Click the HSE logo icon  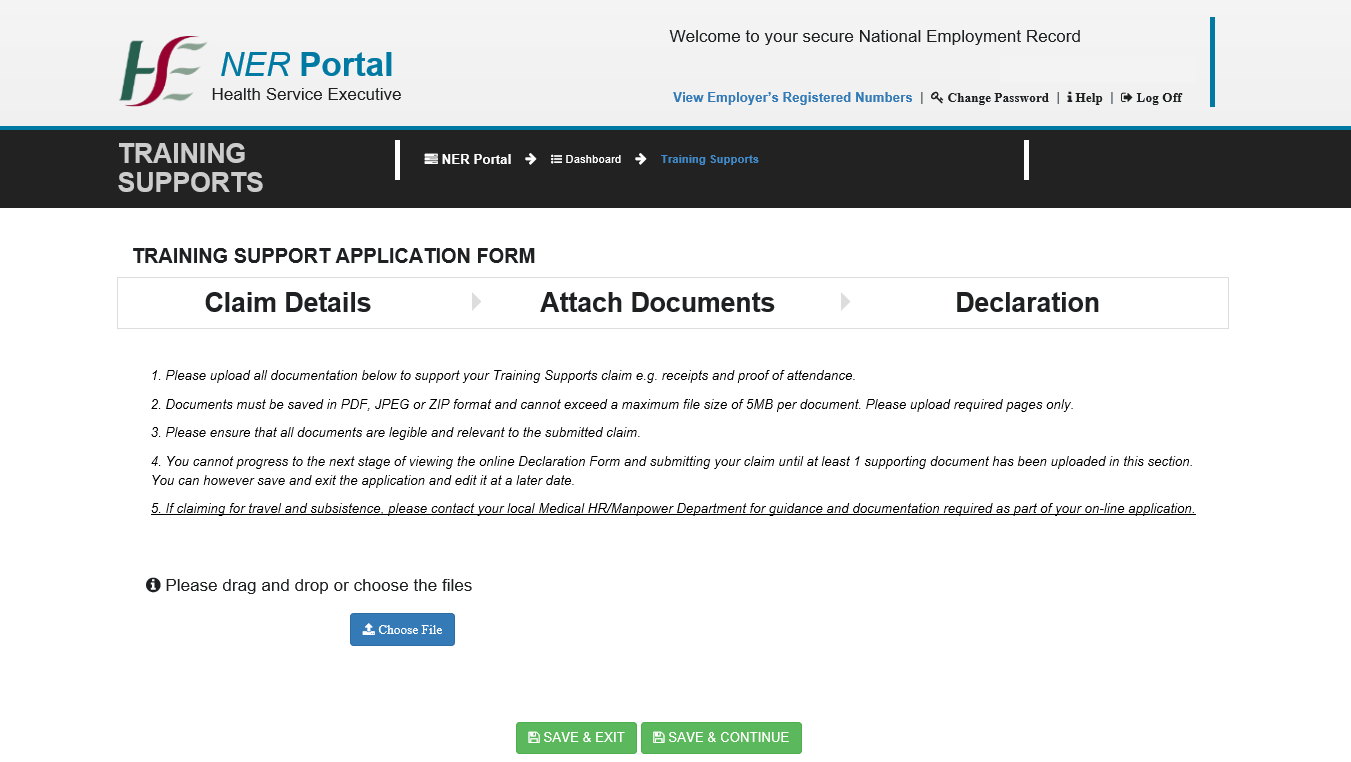162,71
